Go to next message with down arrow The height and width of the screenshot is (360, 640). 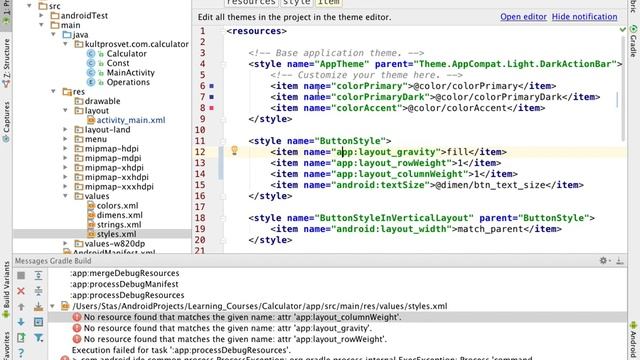21,322
